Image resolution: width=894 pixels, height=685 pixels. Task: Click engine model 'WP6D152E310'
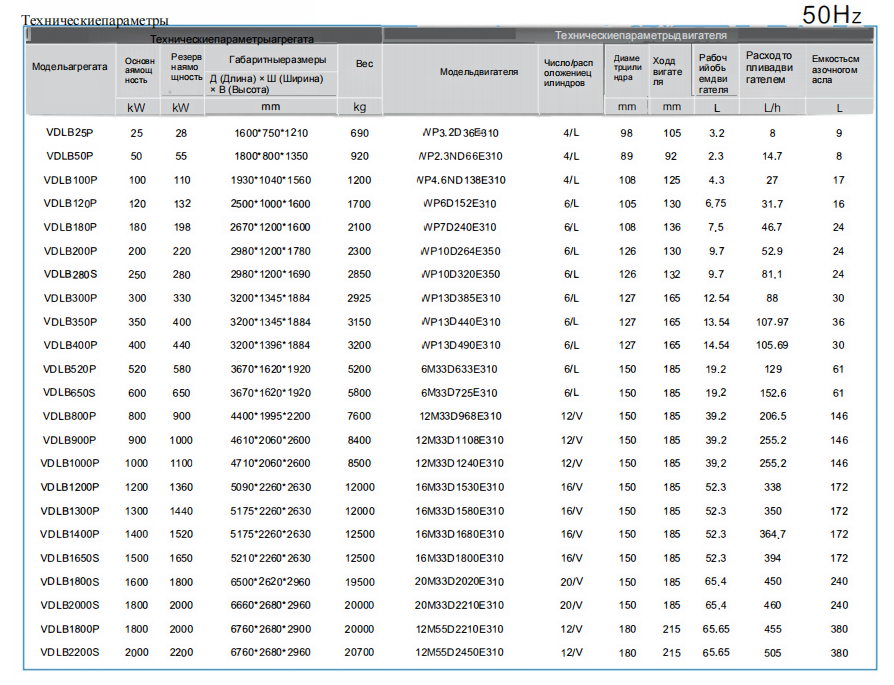click(x=460, y=204)
